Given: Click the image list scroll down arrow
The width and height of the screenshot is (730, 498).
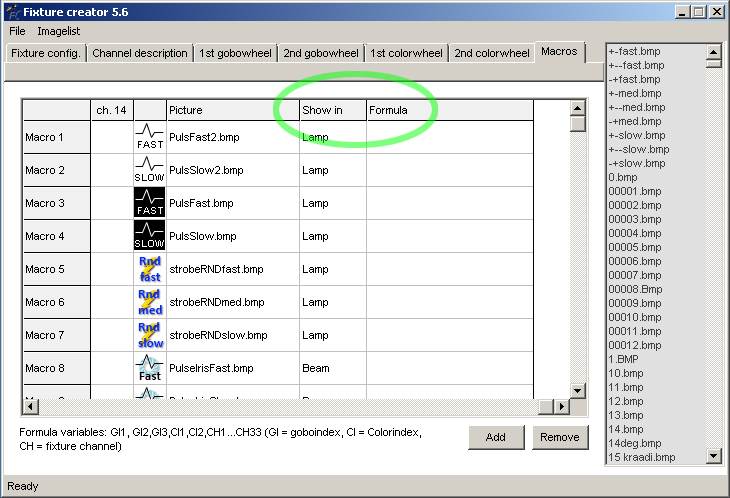Looking at the screenshot, I should pyautogui.click(x=713, y=456).
